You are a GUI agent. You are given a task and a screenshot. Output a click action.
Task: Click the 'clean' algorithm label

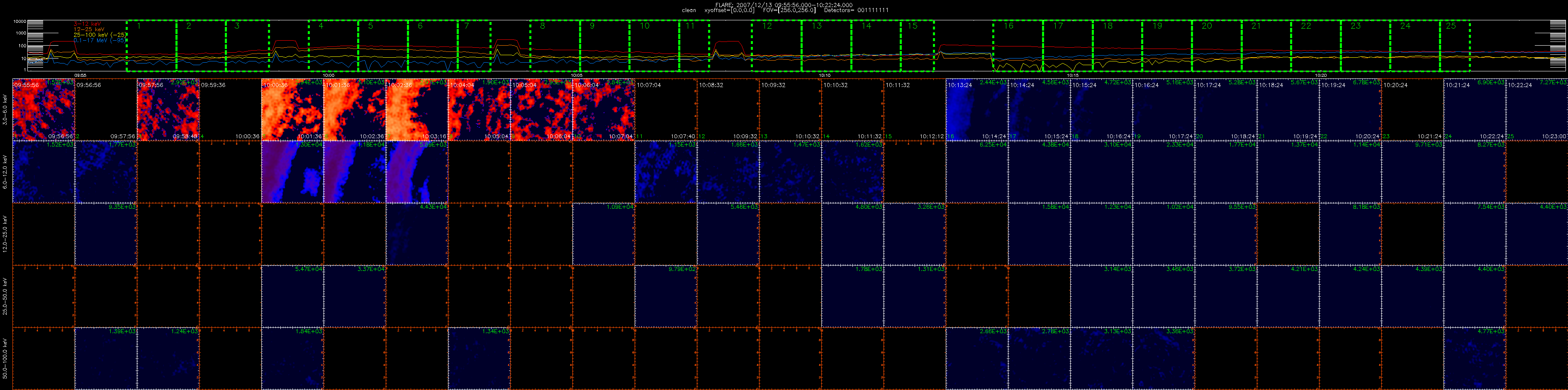[x=689, y=10]
